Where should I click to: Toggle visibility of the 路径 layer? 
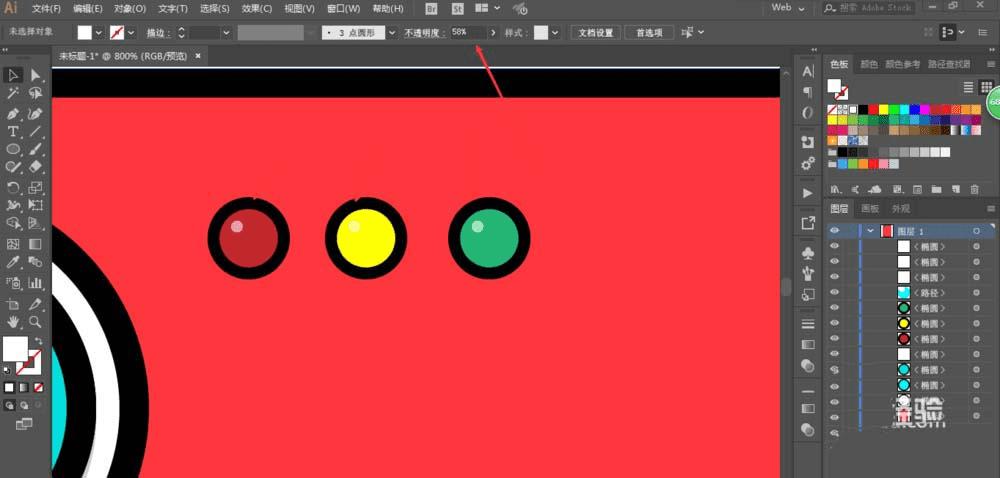coord(834,293)
